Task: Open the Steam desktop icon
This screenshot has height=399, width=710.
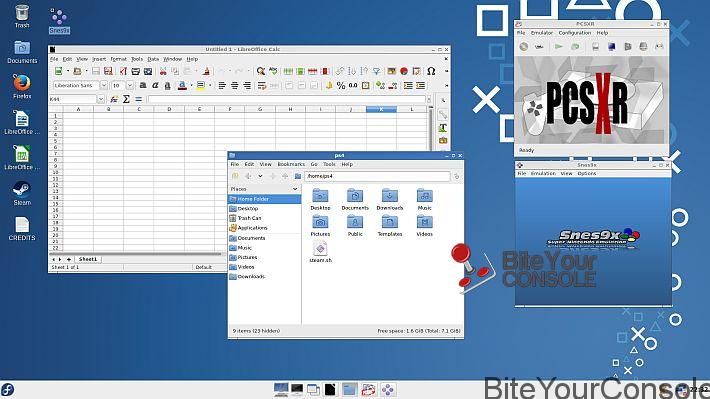Action: (x=22, y=193)
